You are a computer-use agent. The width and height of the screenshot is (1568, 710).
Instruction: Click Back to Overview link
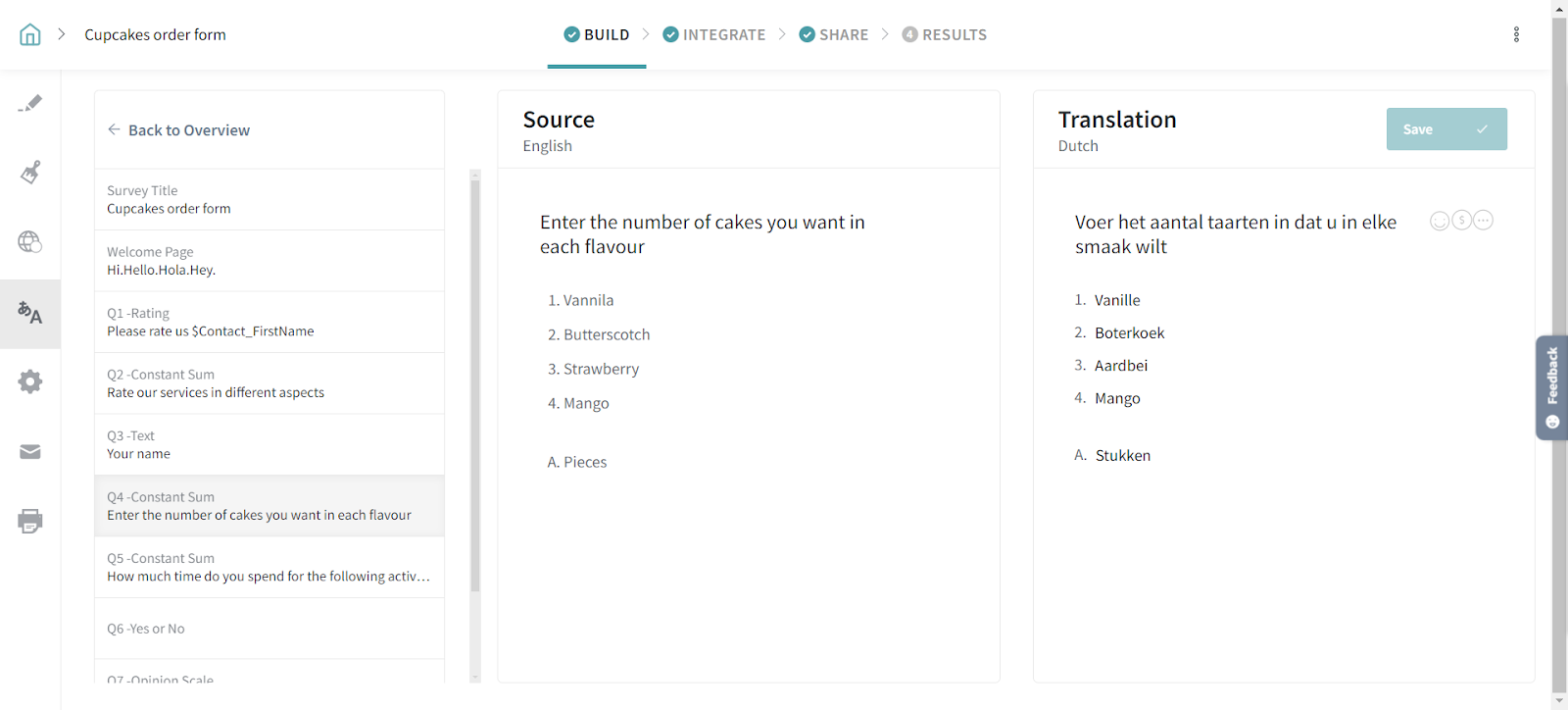point(179,130)
